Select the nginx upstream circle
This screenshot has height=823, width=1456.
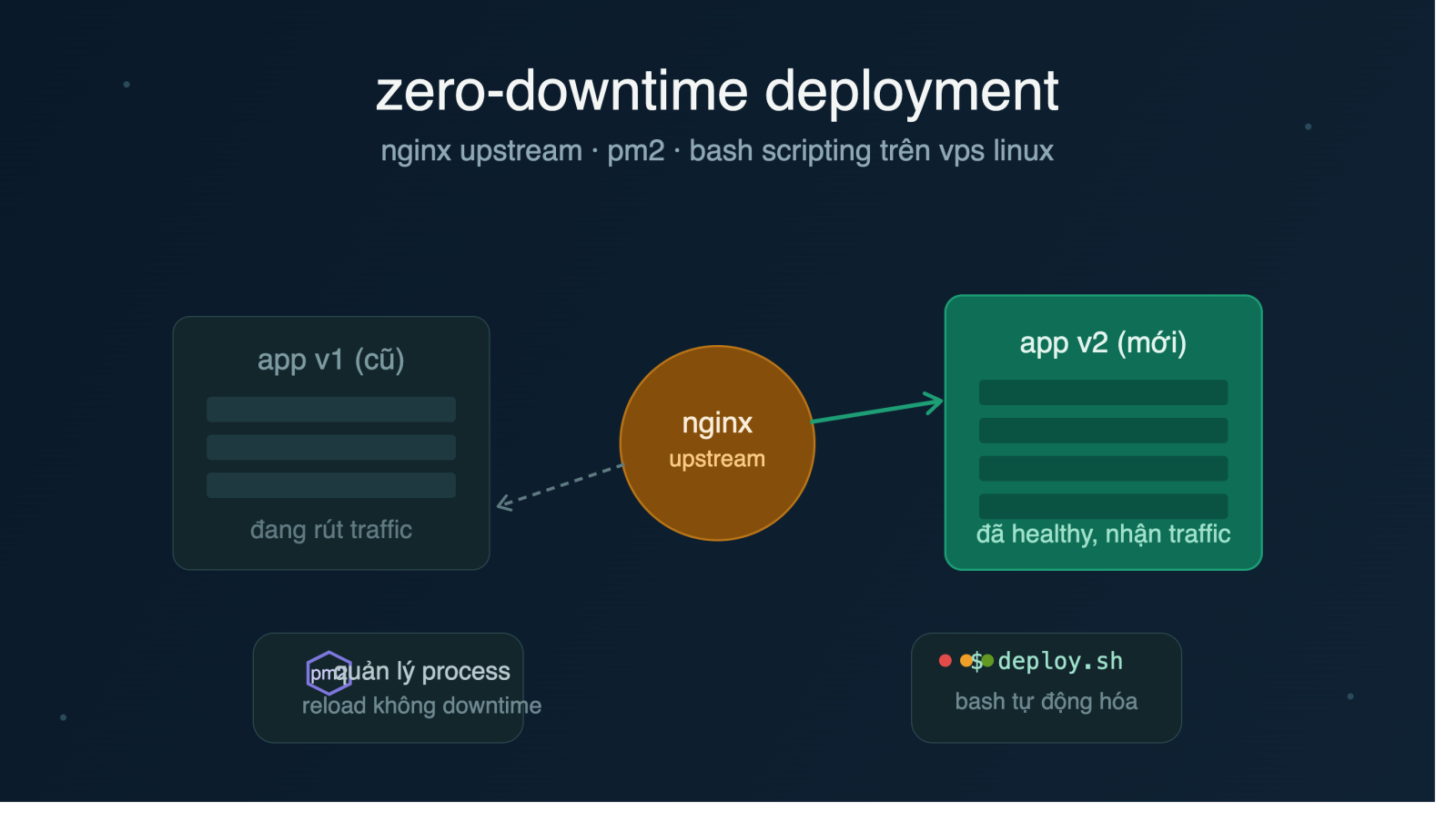pos(717,443)
